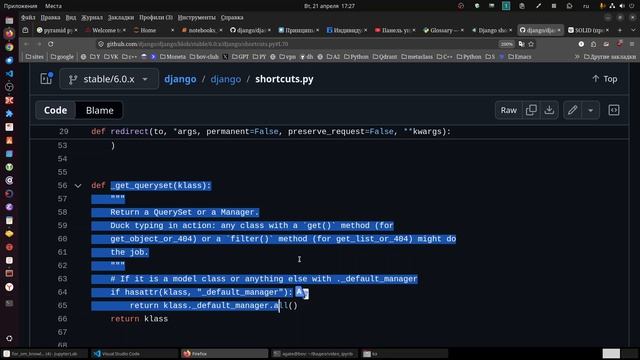Jump to Top of file
Screen dimensions: 640x360
605,79
